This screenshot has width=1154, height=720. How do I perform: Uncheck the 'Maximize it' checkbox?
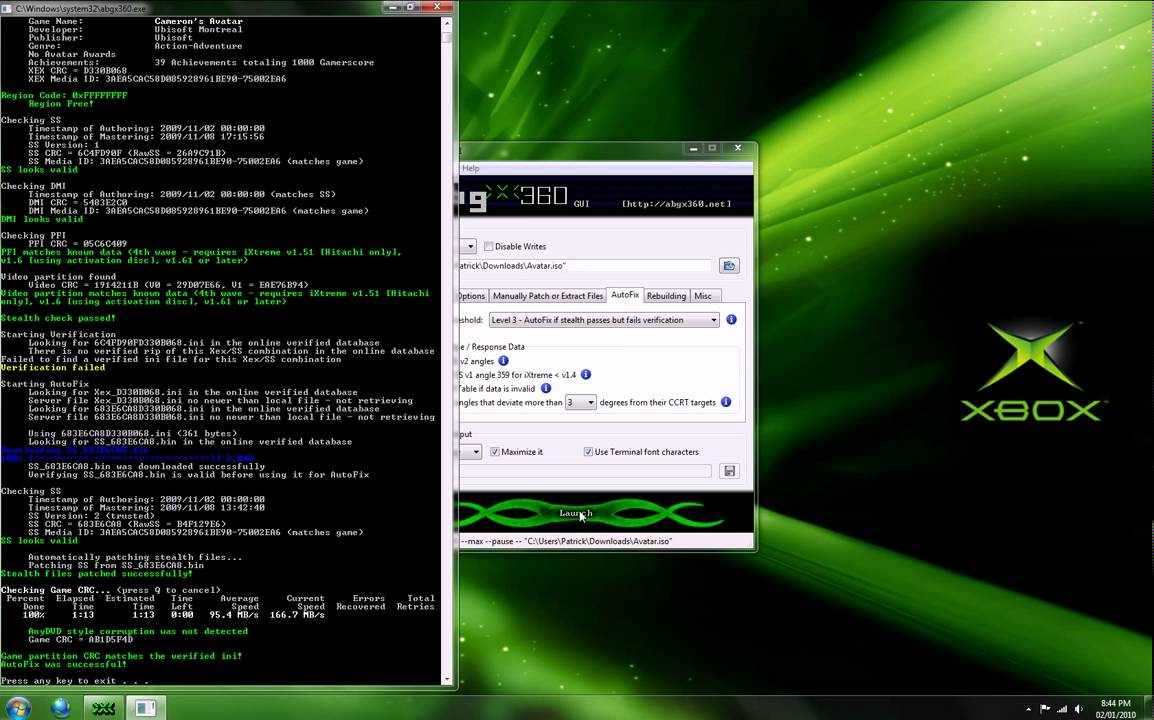(x=495, y=451)
